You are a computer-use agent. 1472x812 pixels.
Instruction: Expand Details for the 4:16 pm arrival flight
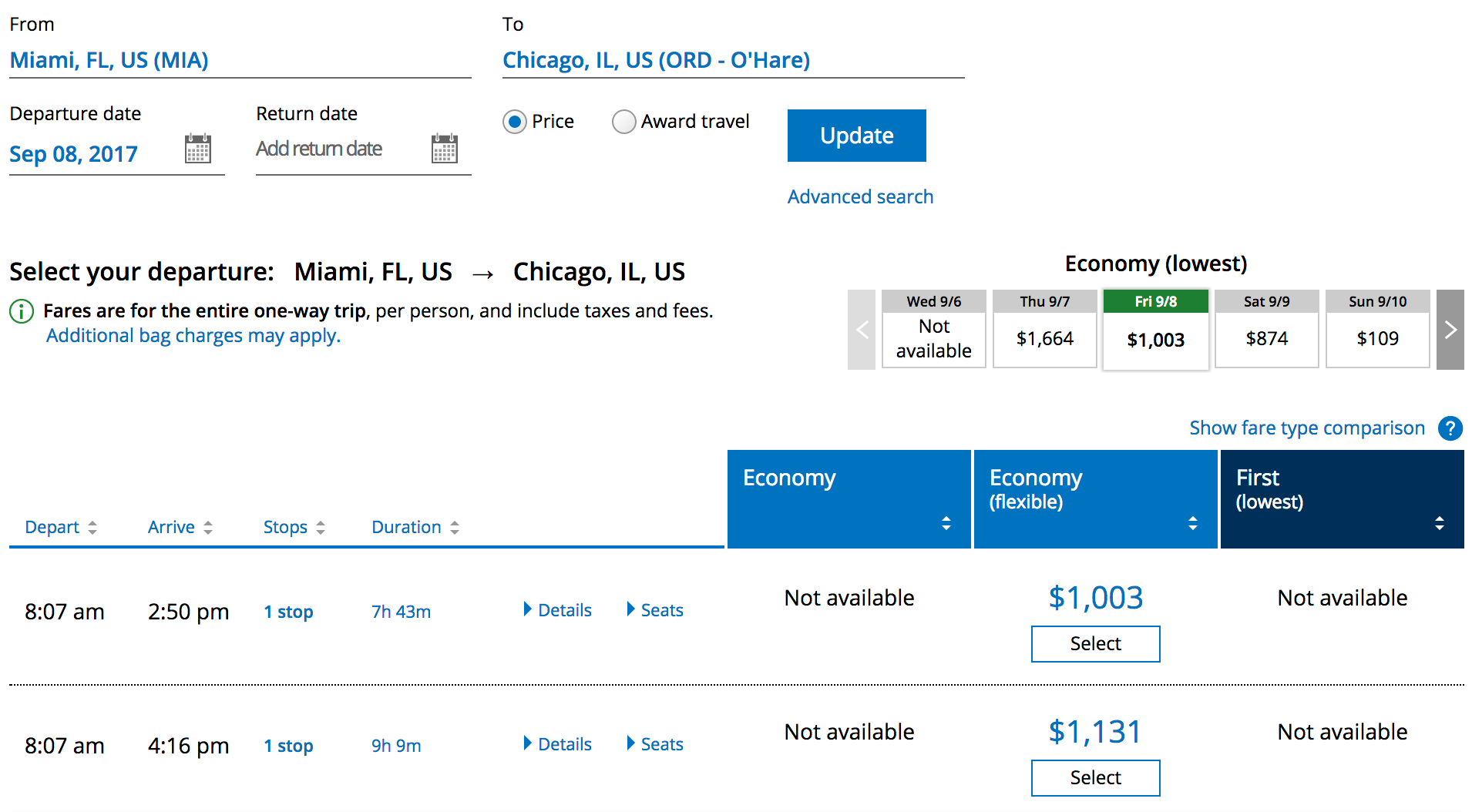point(557,744)
